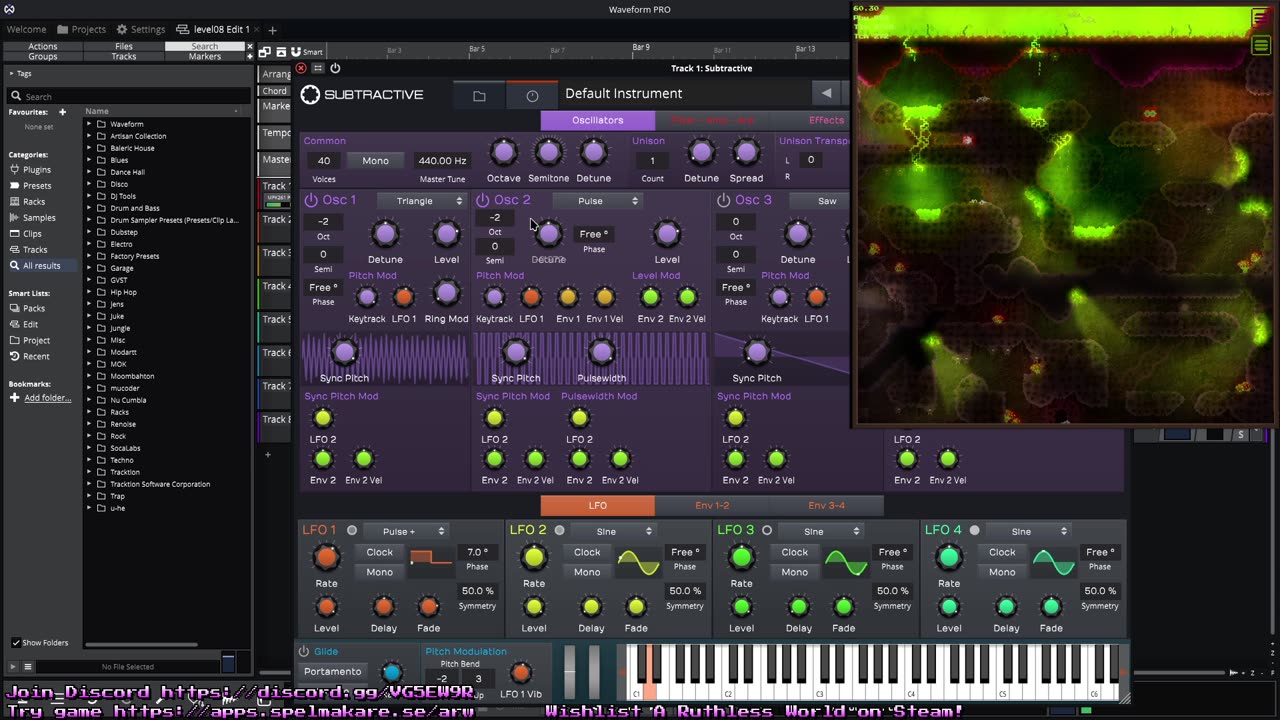1280x720 pixels.
Task: Toggle the LFO 4 indicator dot
Action: [x=974, y=530]
